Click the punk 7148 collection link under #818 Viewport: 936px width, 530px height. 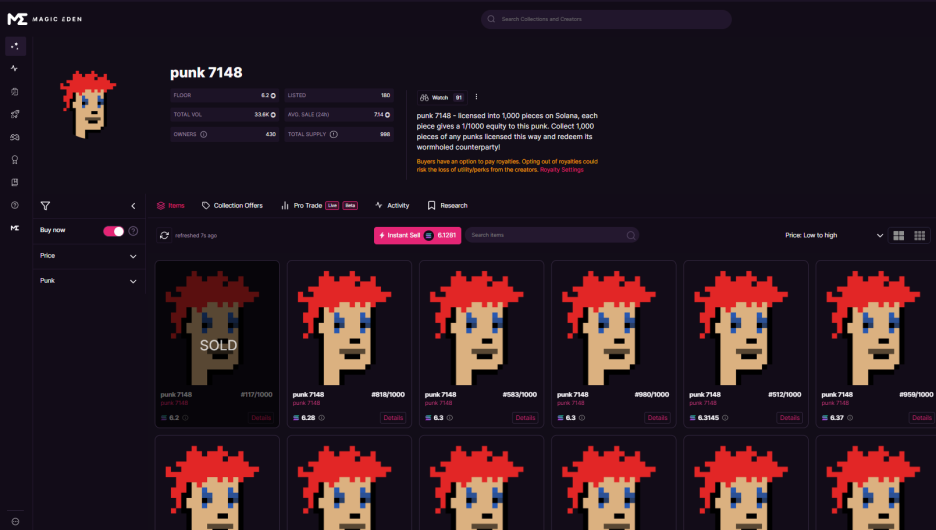point(306,403)
